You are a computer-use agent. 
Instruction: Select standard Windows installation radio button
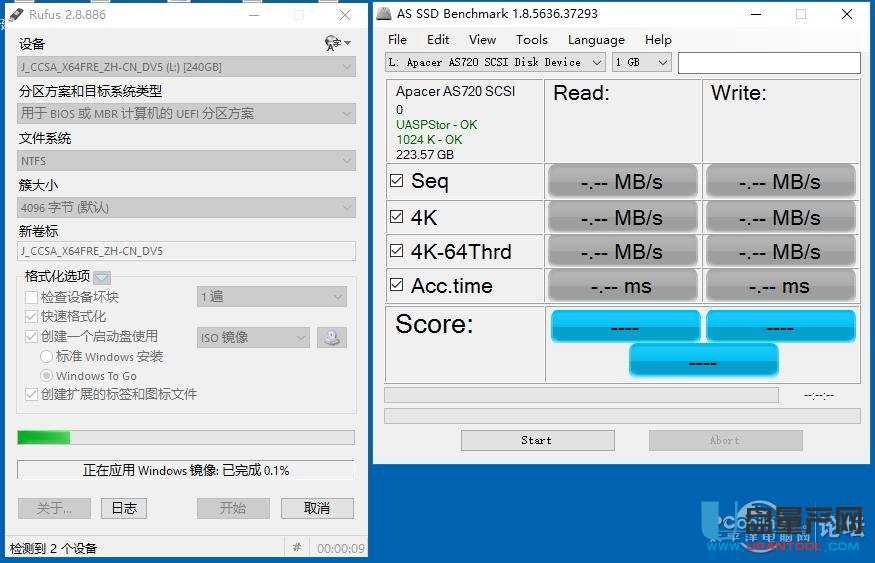pyautogui.click(x=47, y=357)
